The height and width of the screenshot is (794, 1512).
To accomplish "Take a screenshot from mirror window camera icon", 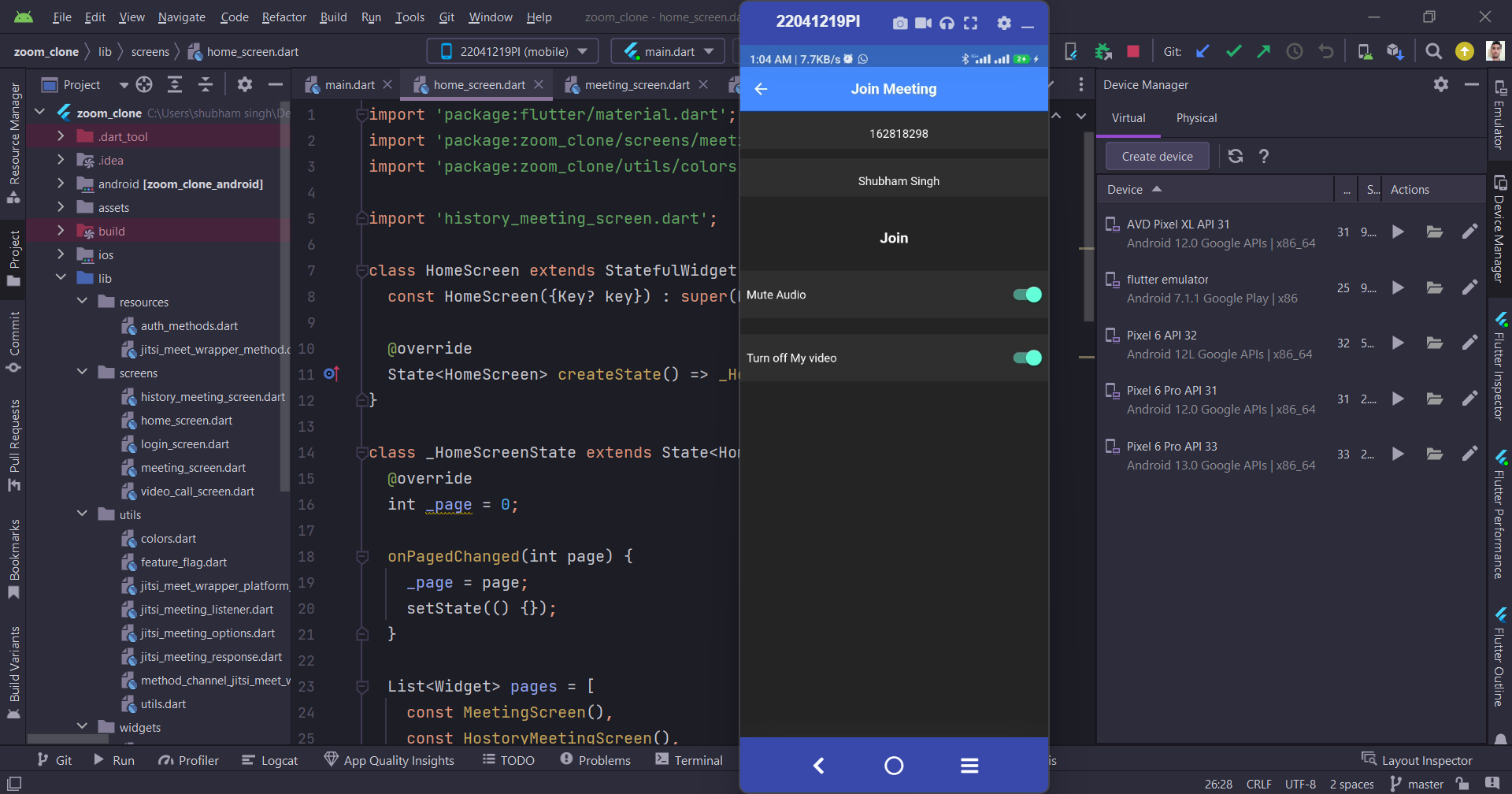I will (x=899, y=23).
